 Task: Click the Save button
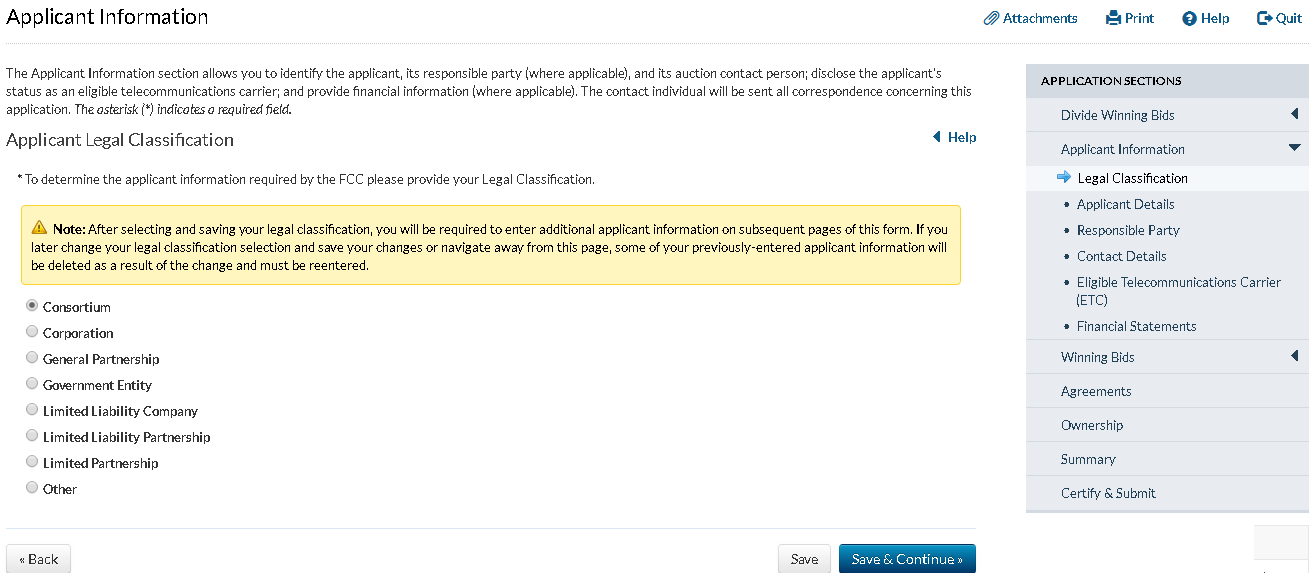pos(804,559)
